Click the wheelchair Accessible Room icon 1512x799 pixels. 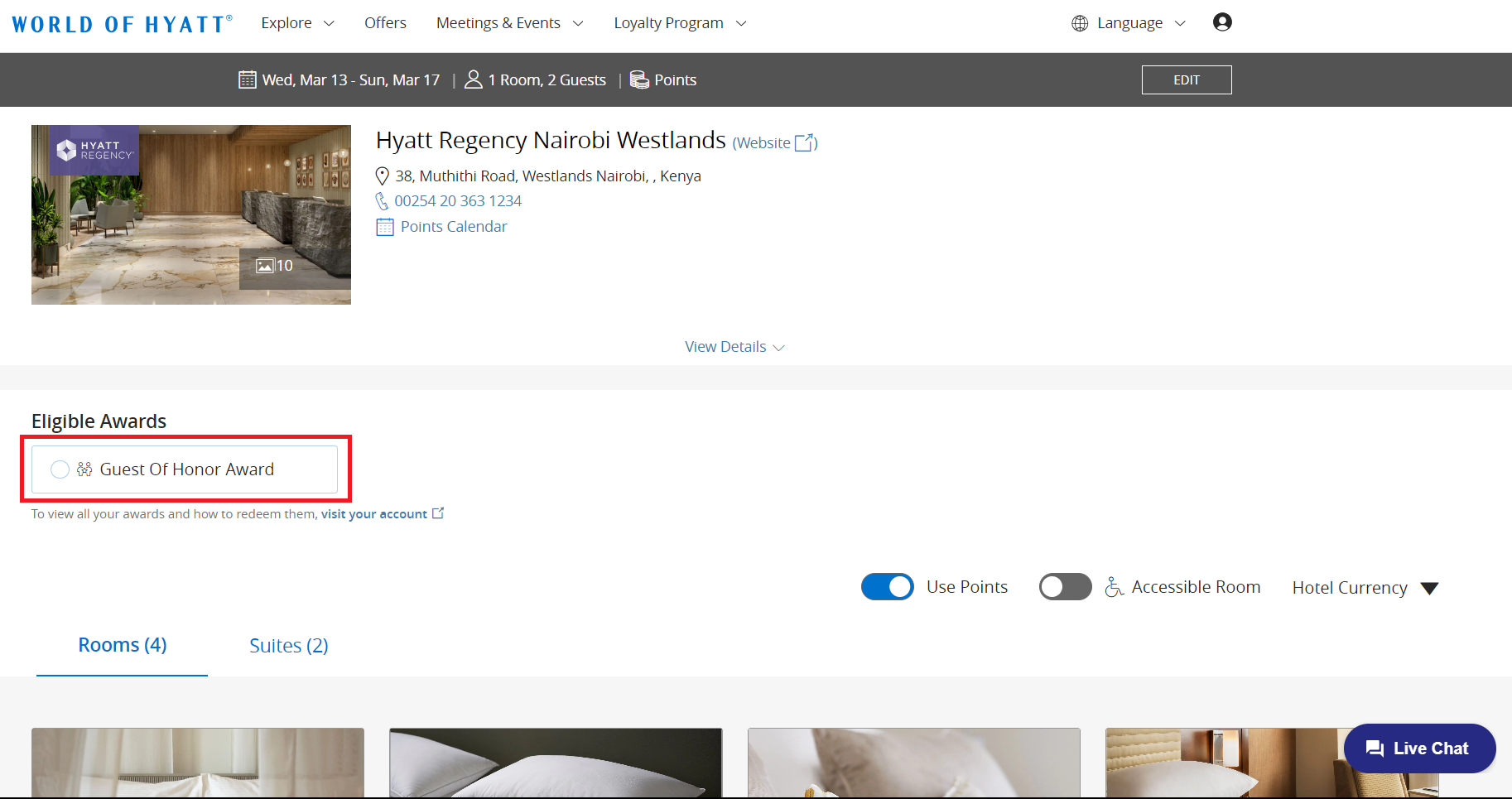[1115, 587]
